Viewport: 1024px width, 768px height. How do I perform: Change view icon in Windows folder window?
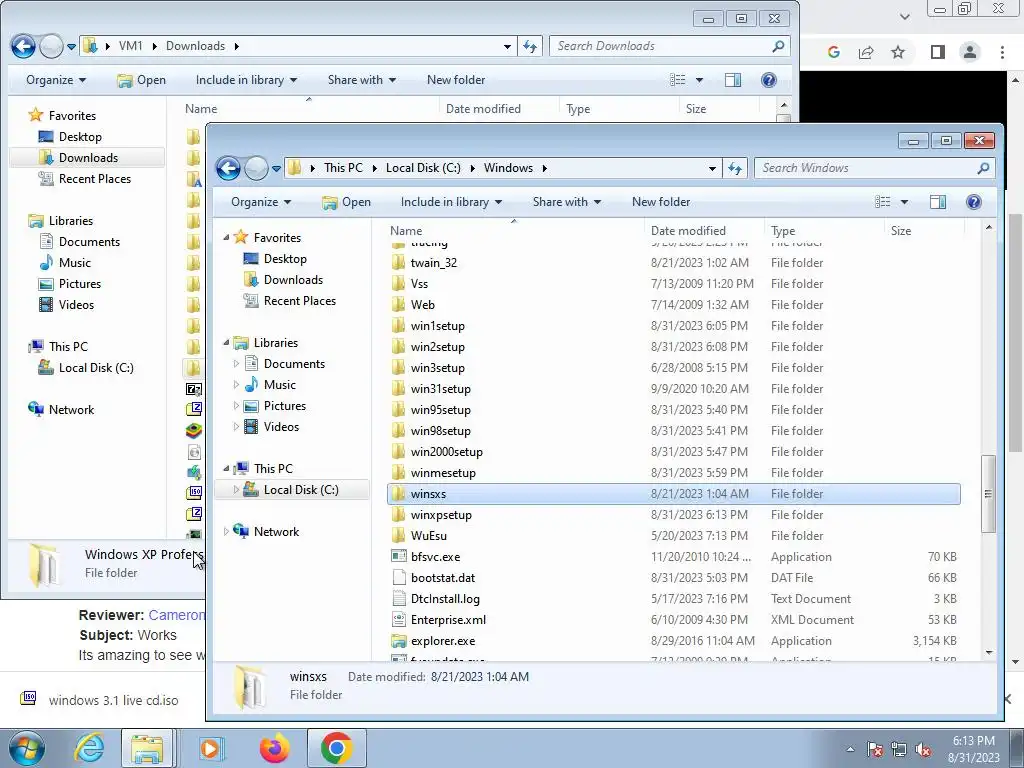[883, 202]
